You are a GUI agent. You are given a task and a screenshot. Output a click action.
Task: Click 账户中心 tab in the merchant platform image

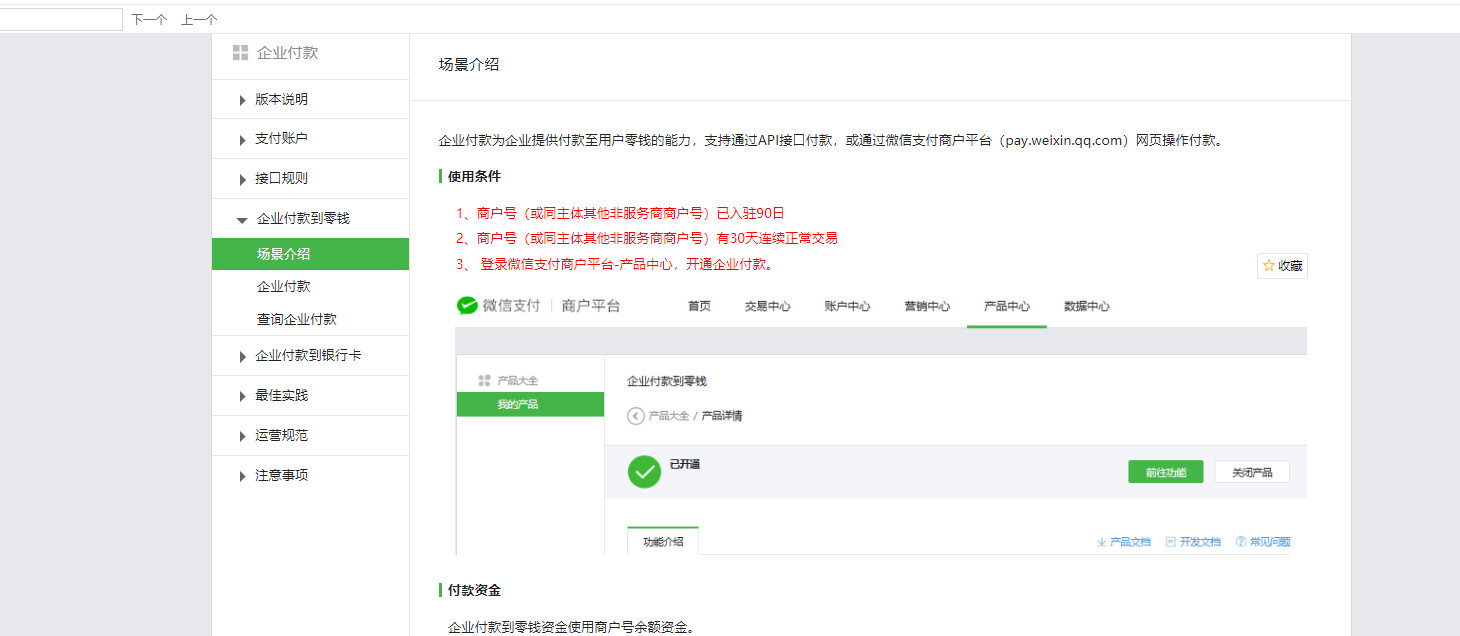click(x=847, y=306)
